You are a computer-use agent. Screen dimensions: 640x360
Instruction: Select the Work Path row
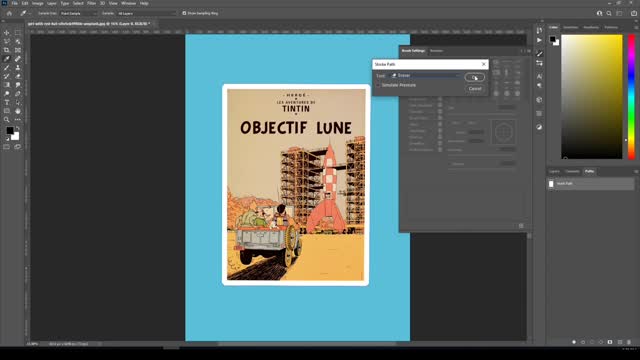tap(591, 184)
